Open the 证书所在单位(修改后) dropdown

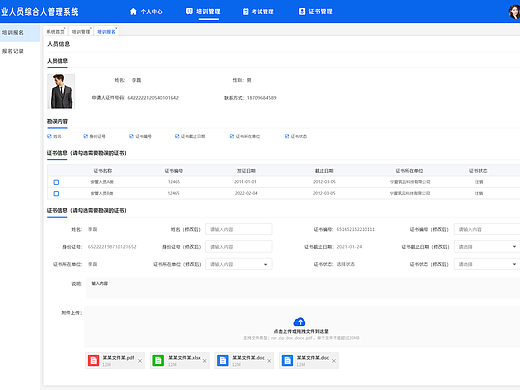(x=239, y=264)
